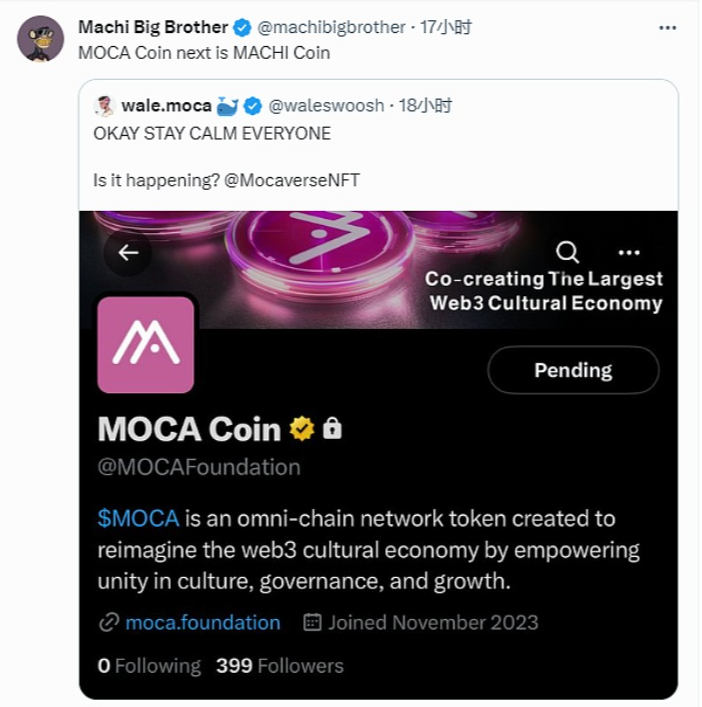This screenshot has width=702, height=707.
Task: Click the gold verified badge beside MOCA Coin
Action: 301,429
